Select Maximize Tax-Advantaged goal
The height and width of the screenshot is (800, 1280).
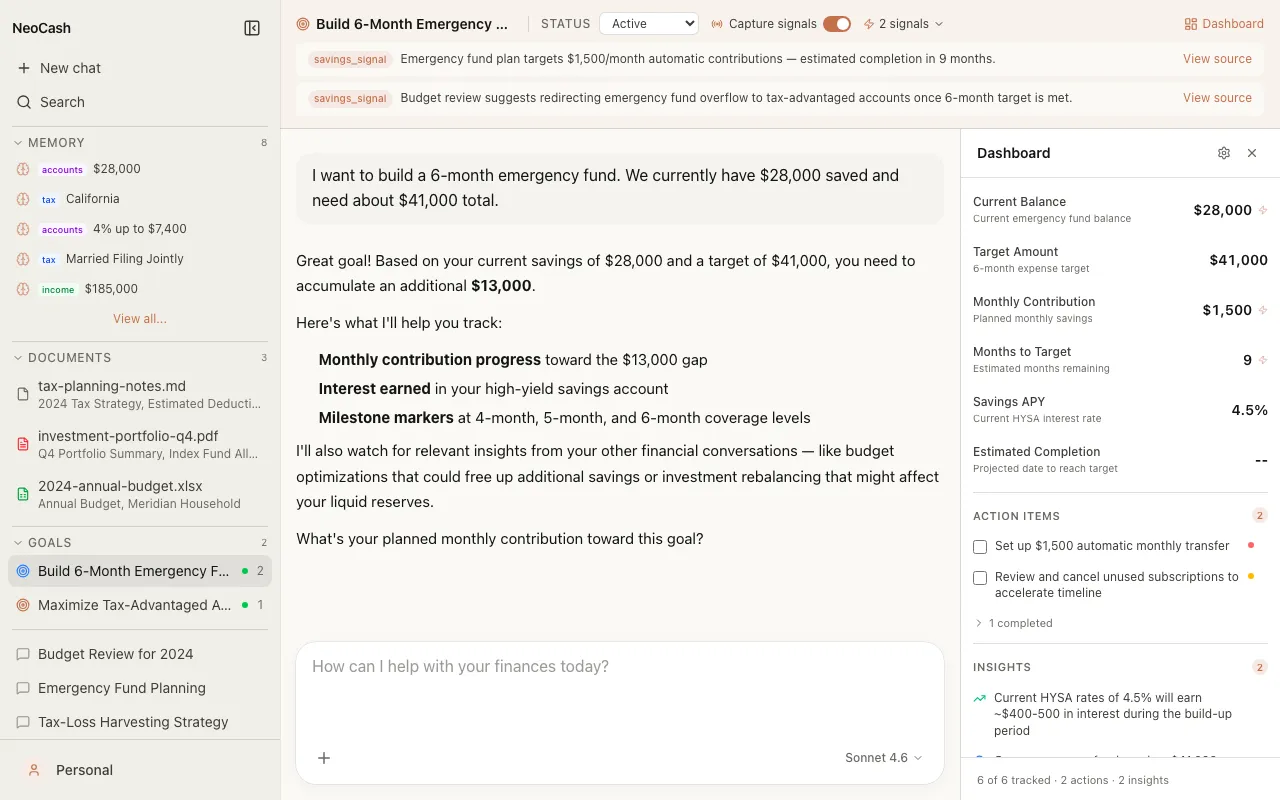(x=140, y=605)
